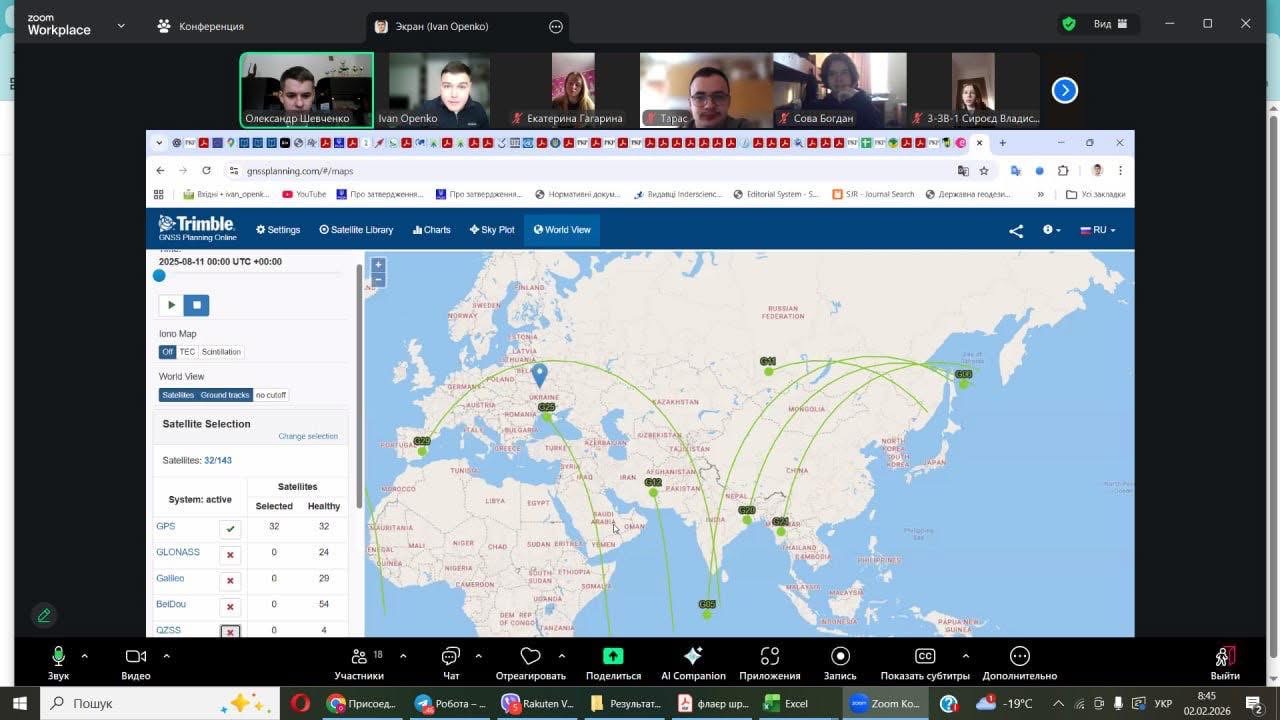
Task: Select the World View tab
Action: tap(562, 230)
